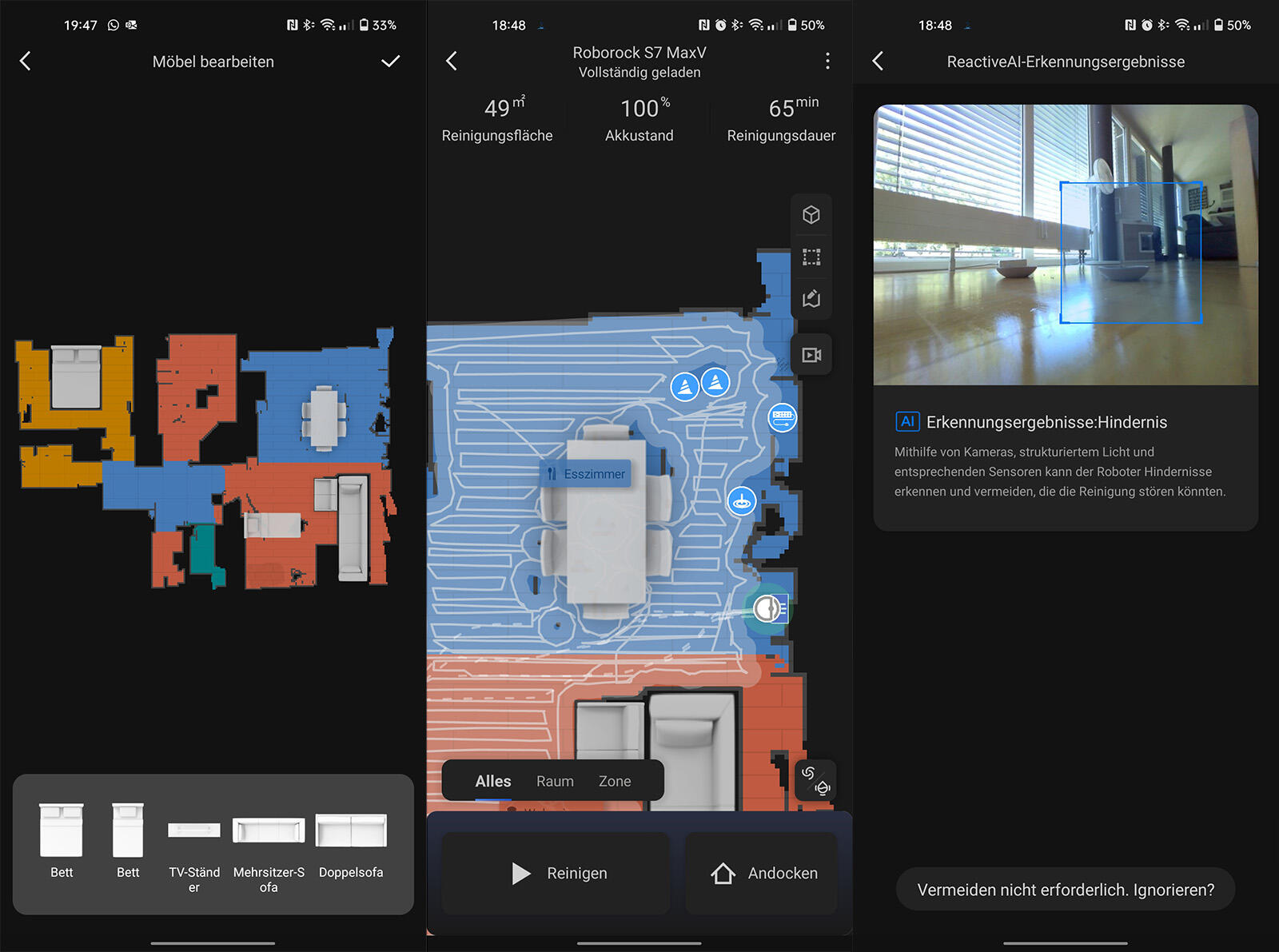Screen dimensions: 1279x952
Task: Select the Zone cleaning tab
Action: coord(615,781)
